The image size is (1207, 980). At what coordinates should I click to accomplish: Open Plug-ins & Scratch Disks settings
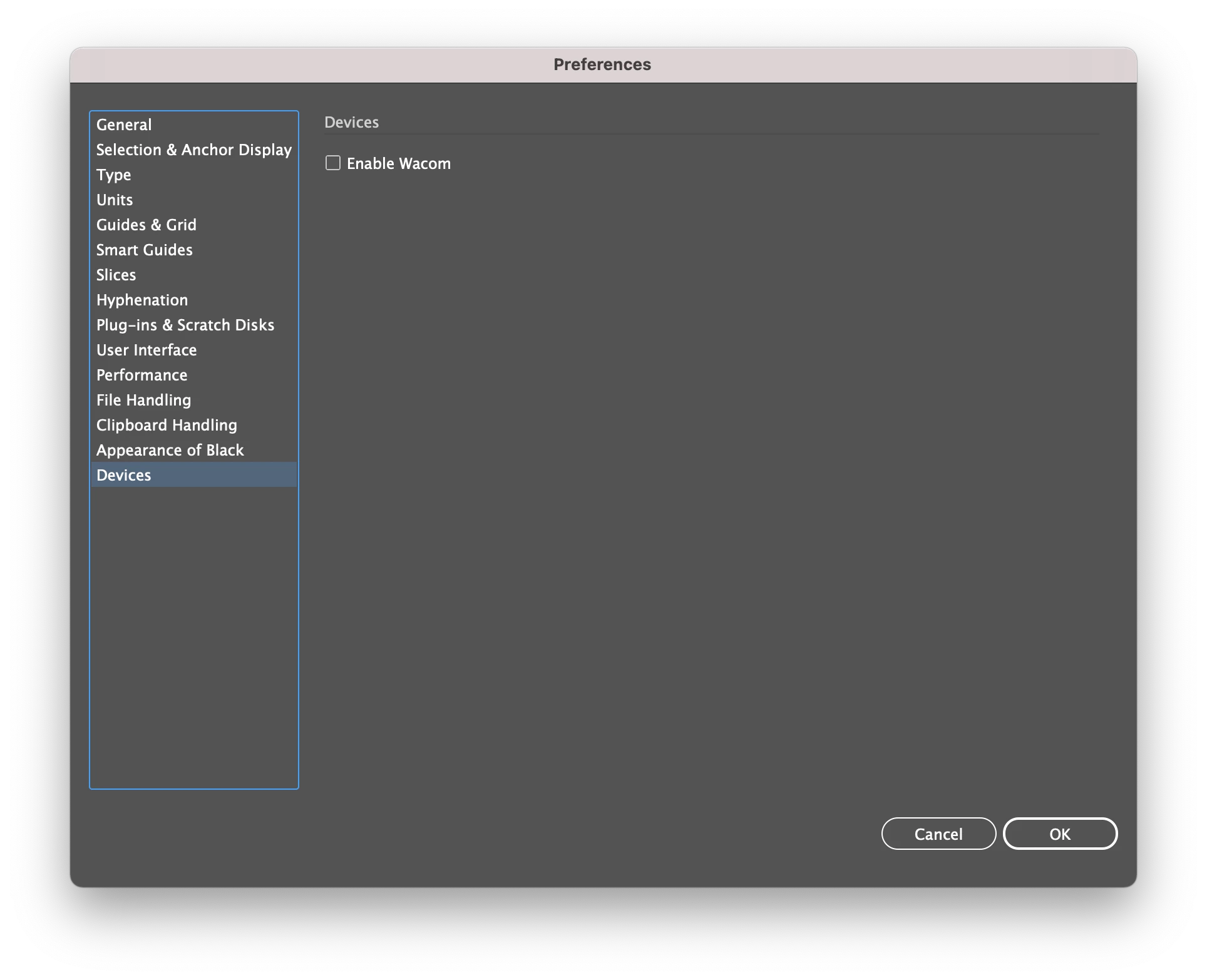coord(185,325)
